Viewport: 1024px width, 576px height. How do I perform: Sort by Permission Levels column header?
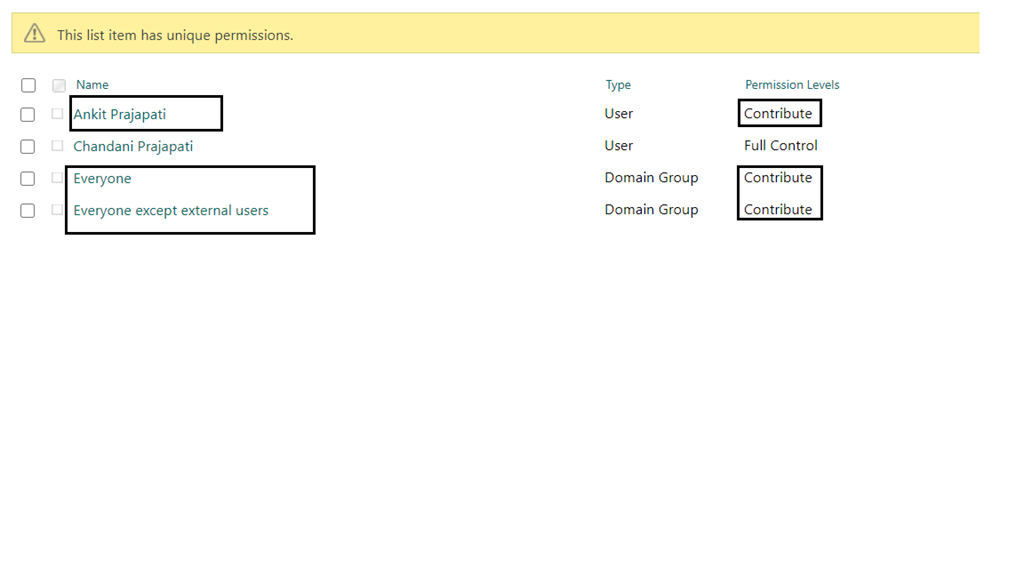click(792, 84)
